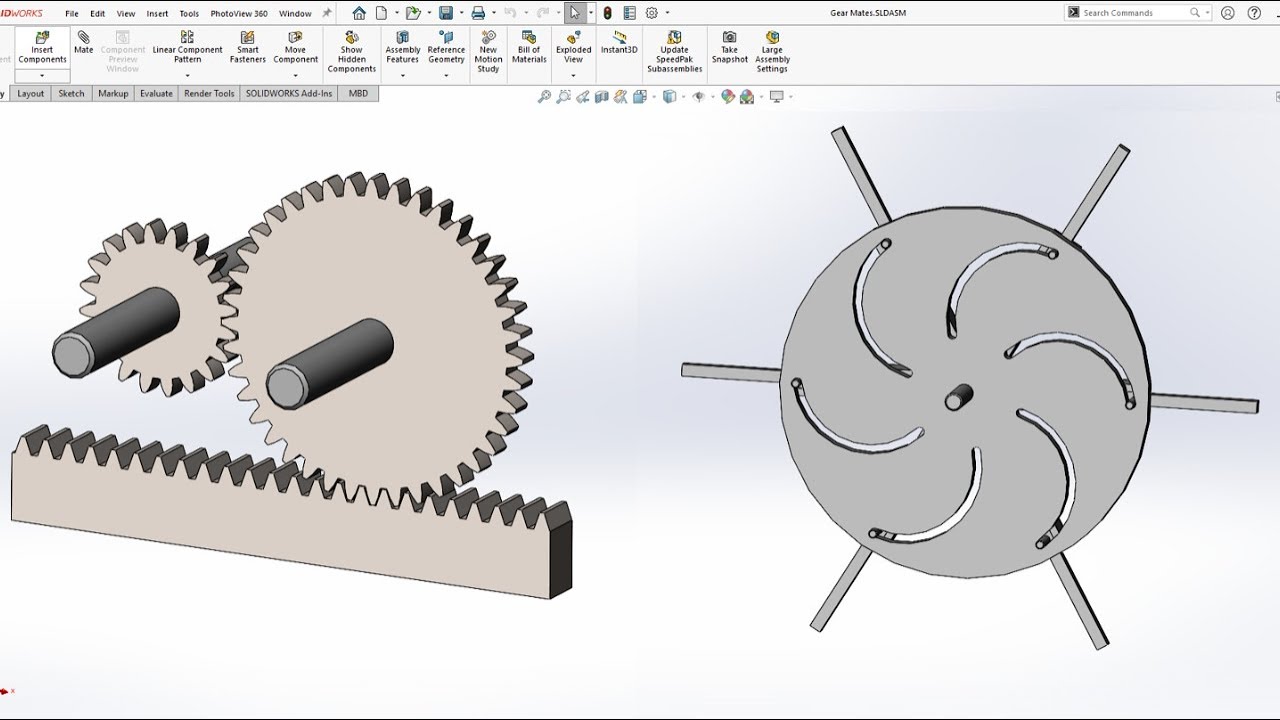This screenshot has height=720, width=1280.
Task: Take Snapshot of the assembly
Action: 730,47
